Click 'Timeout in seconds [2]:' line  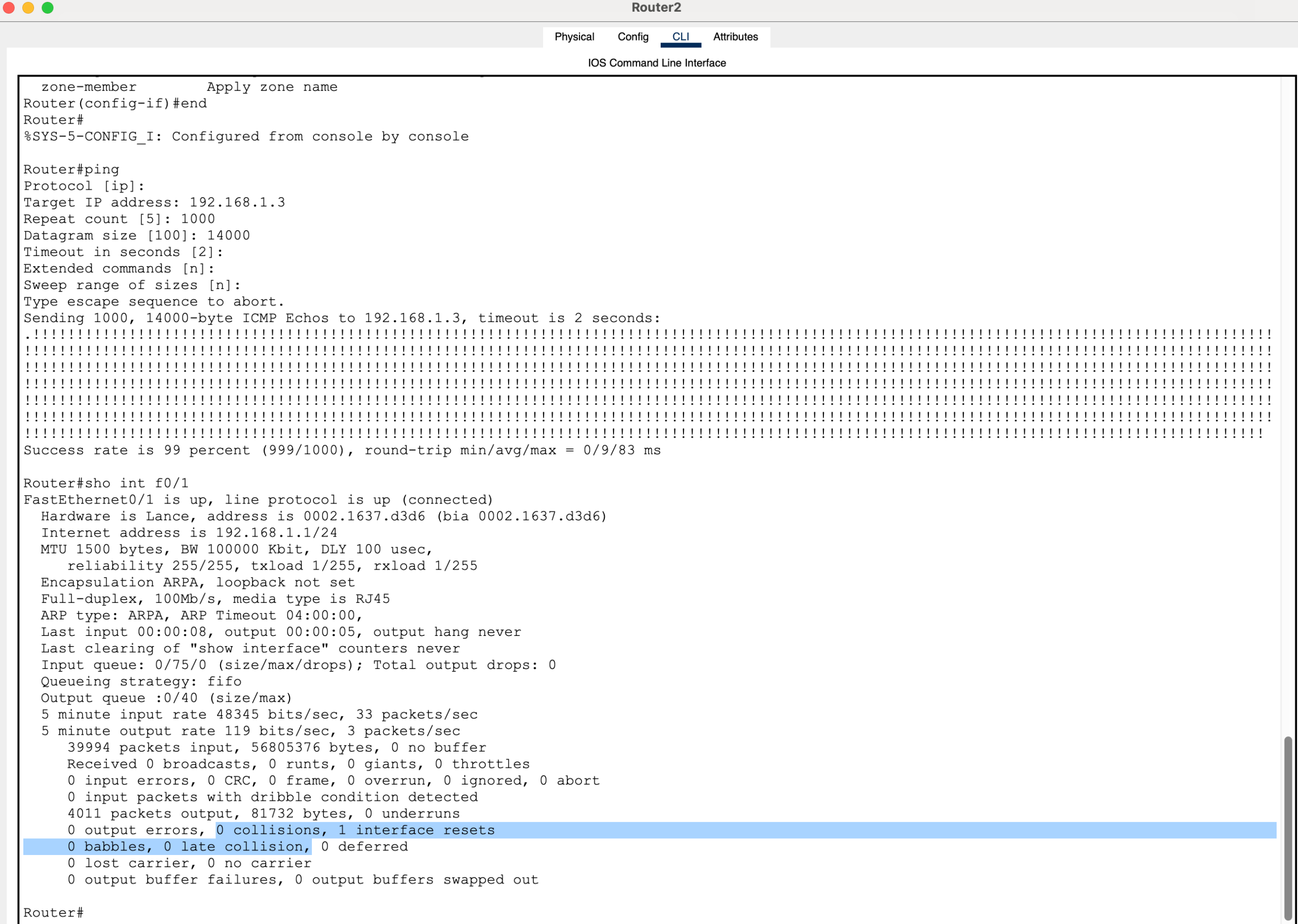(x=123, y=252)
